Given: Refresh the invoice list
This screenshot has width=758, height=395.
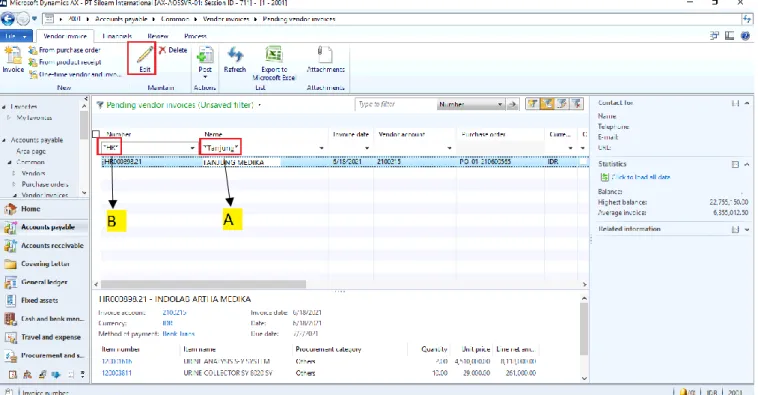Looking at the screenshot, I should (x=235, y=59).
